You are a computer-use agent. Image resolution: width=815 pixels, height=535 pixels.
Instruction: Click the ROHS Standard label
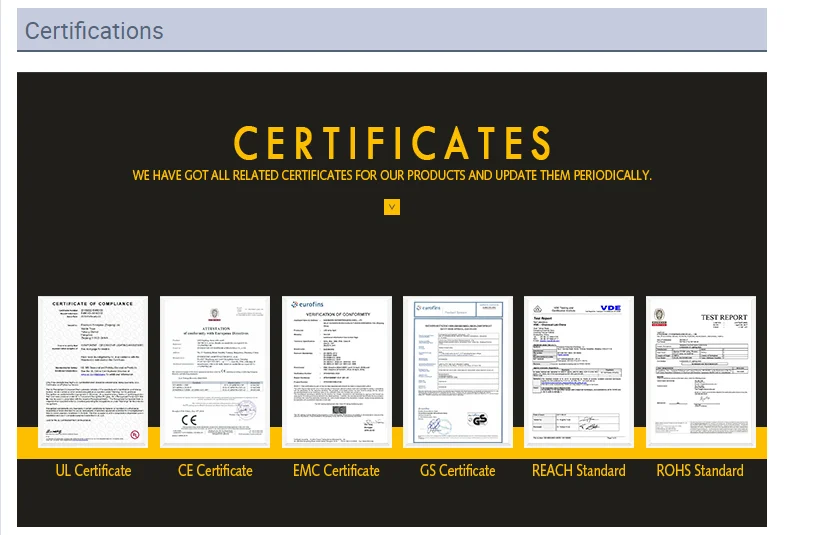click(700, 471)
